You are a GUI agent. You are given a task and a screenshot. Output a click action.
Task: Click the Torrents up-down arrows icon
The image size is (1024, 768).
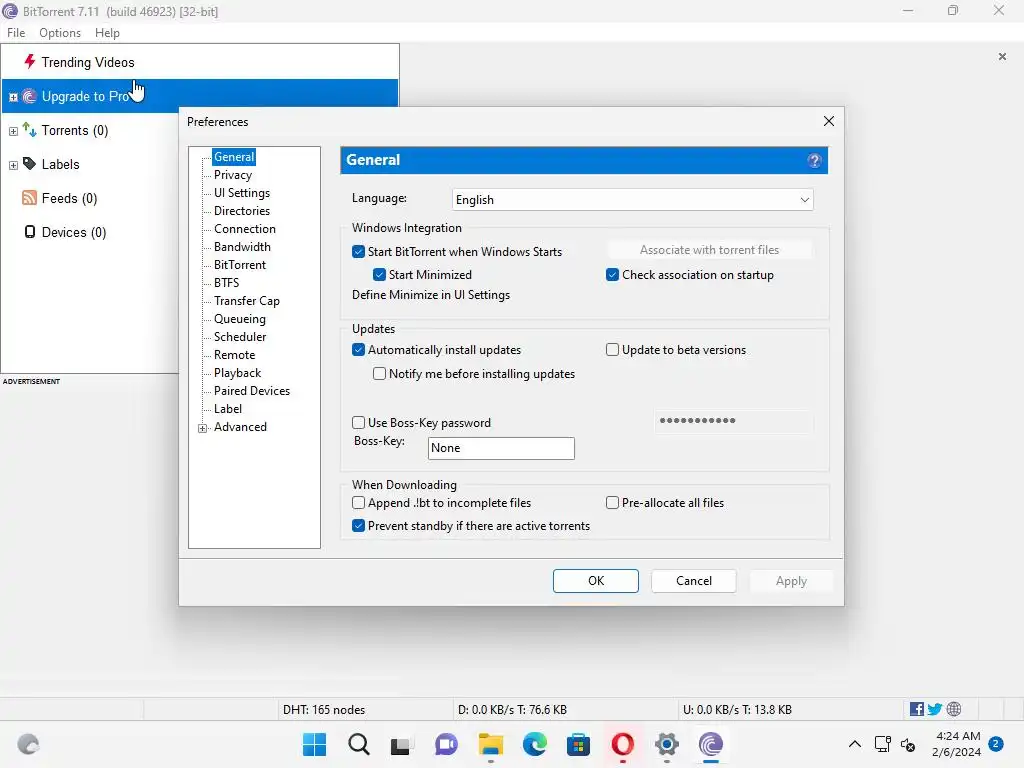(29, 129)
